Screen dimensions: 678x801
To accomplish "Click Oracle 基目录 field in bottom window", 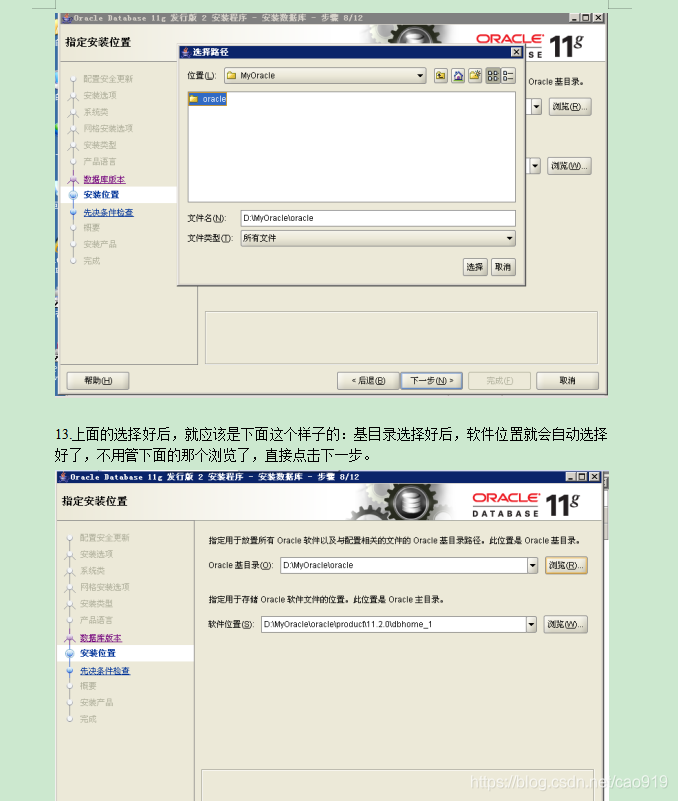I will (x=404, y=565).
